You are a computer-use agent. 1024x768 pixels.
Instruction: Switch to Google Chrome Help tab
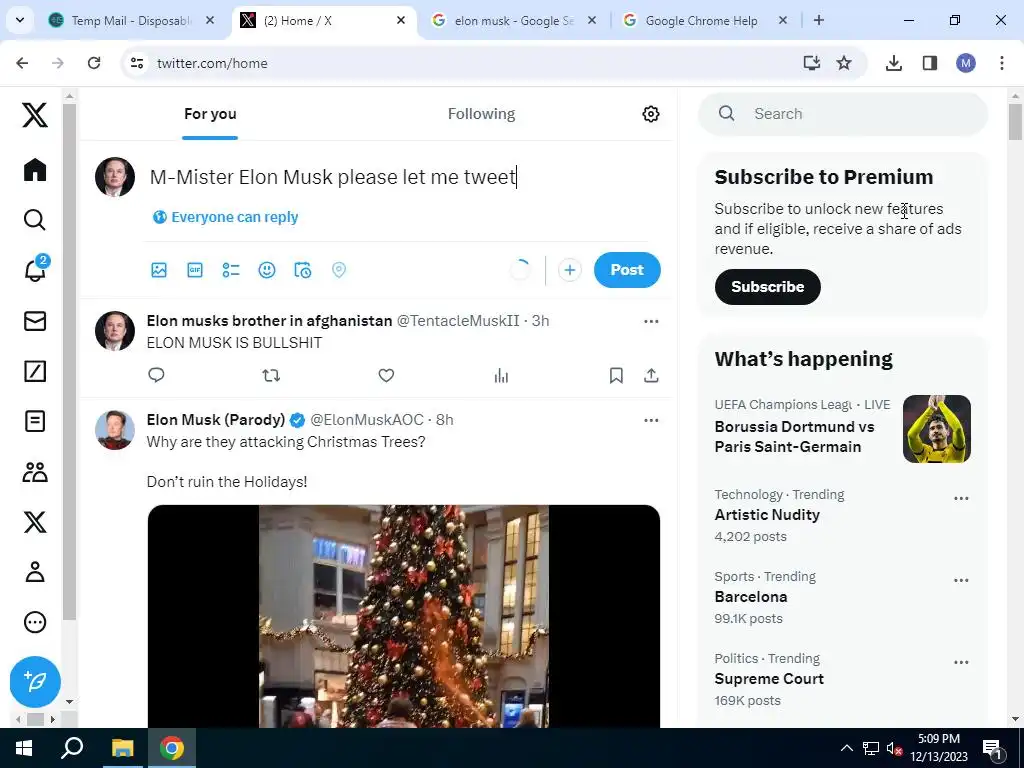(x=705, y=21)
